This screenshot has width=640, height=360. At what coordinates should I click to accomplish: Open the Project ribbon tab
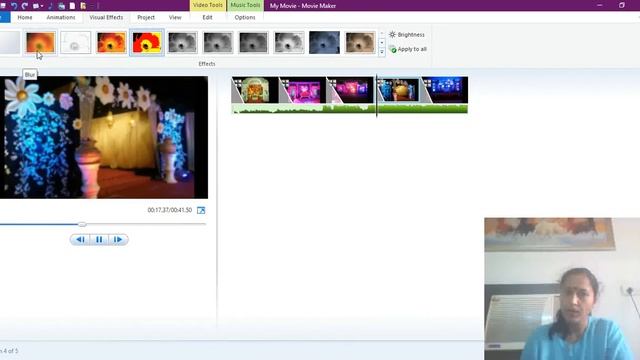146,18
